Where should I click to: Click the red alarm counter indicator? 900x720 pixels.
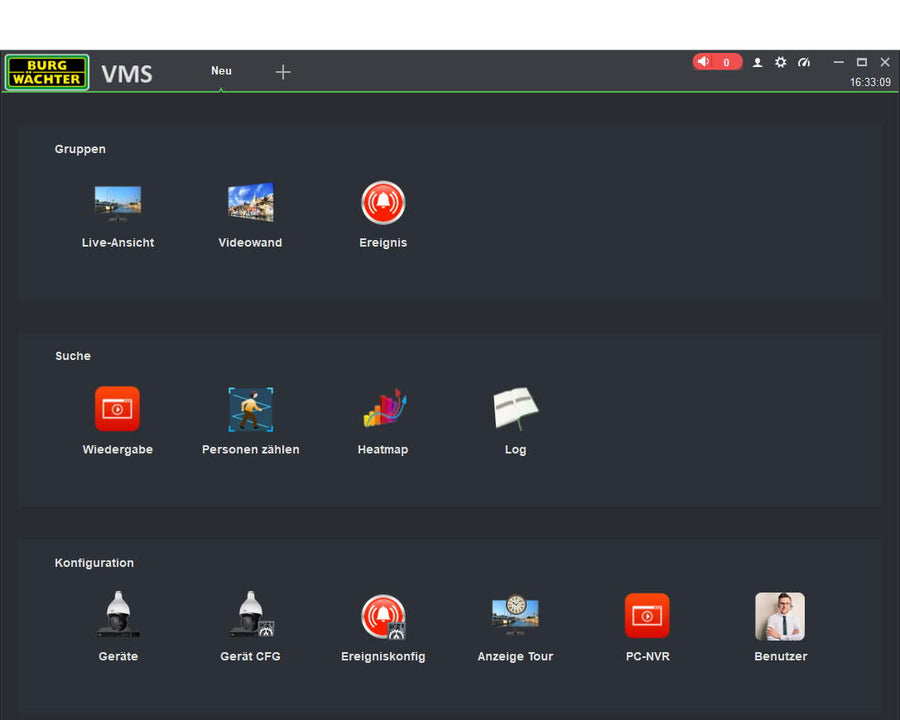click(x=717, y=62)
